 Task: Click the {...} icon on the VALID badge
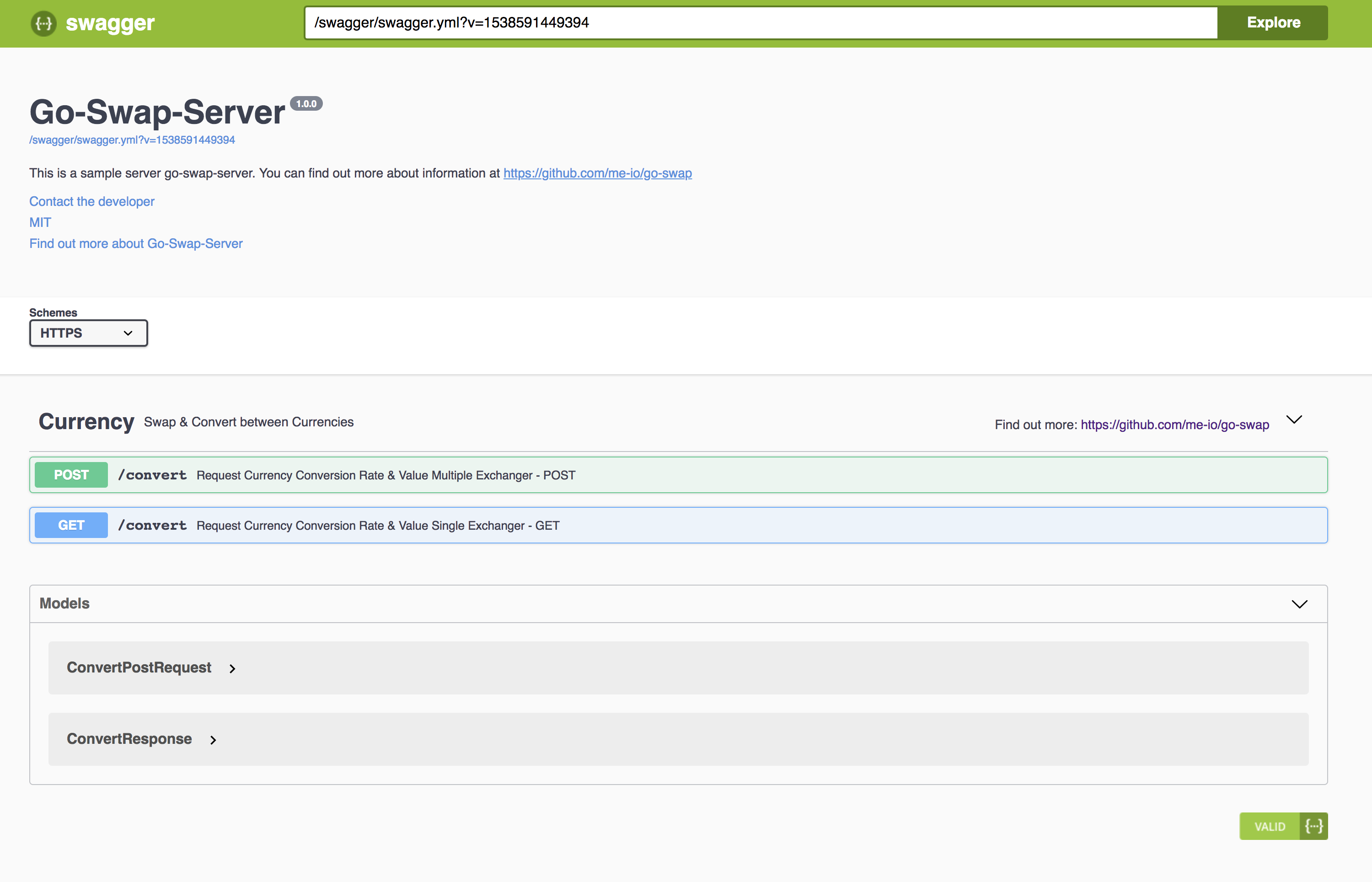(1313, 826)
